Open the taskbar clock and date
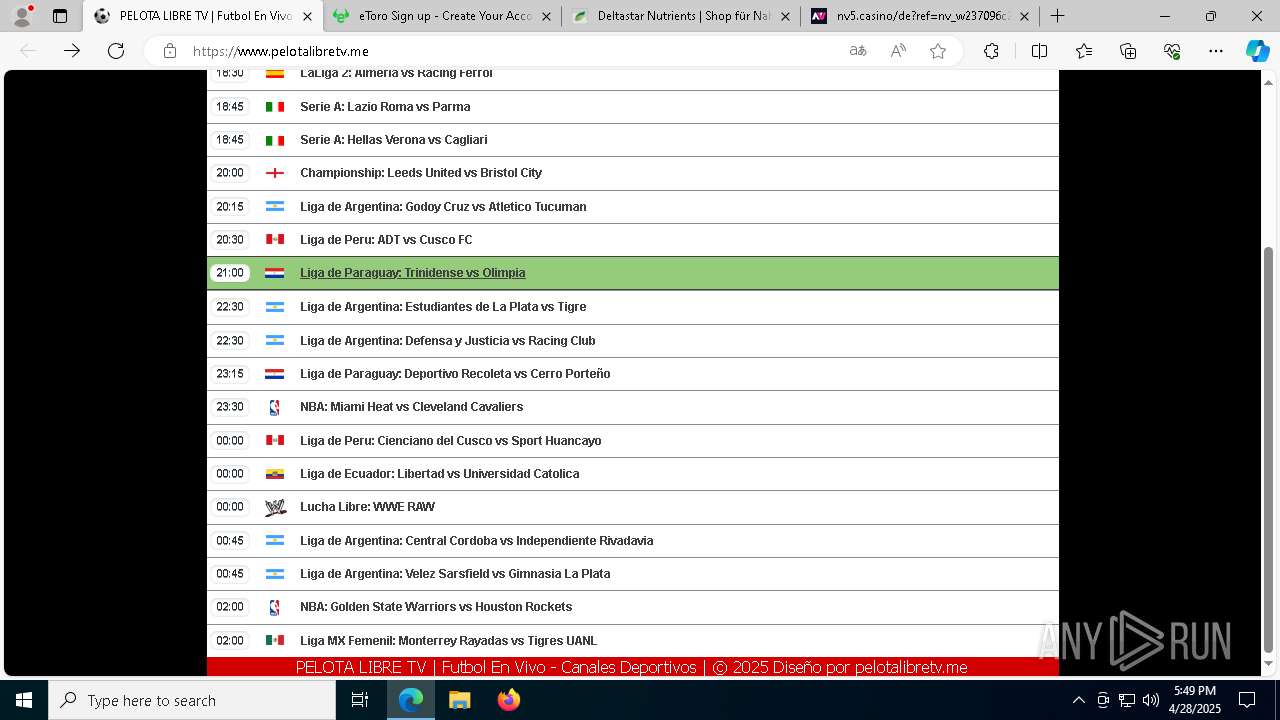The width and height of the screenshot is (1280, 720). coord(1195,700)
